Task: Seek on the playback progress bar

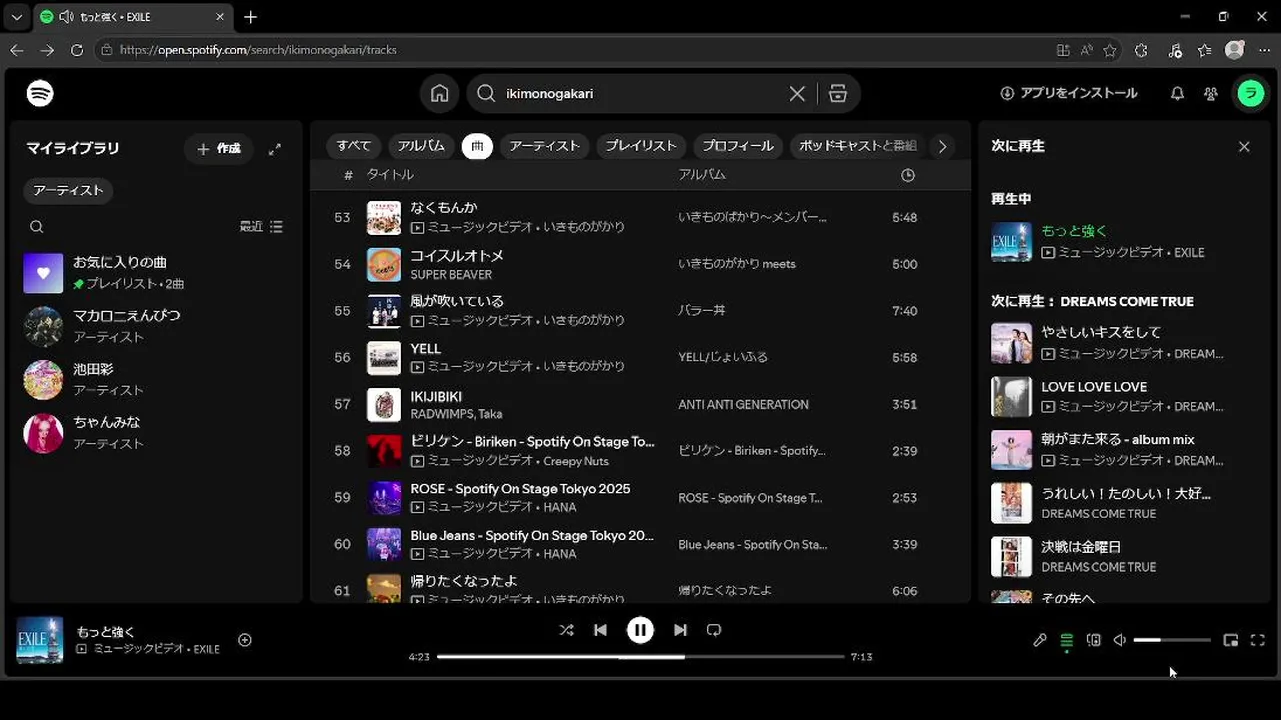Action: [641, 657]
